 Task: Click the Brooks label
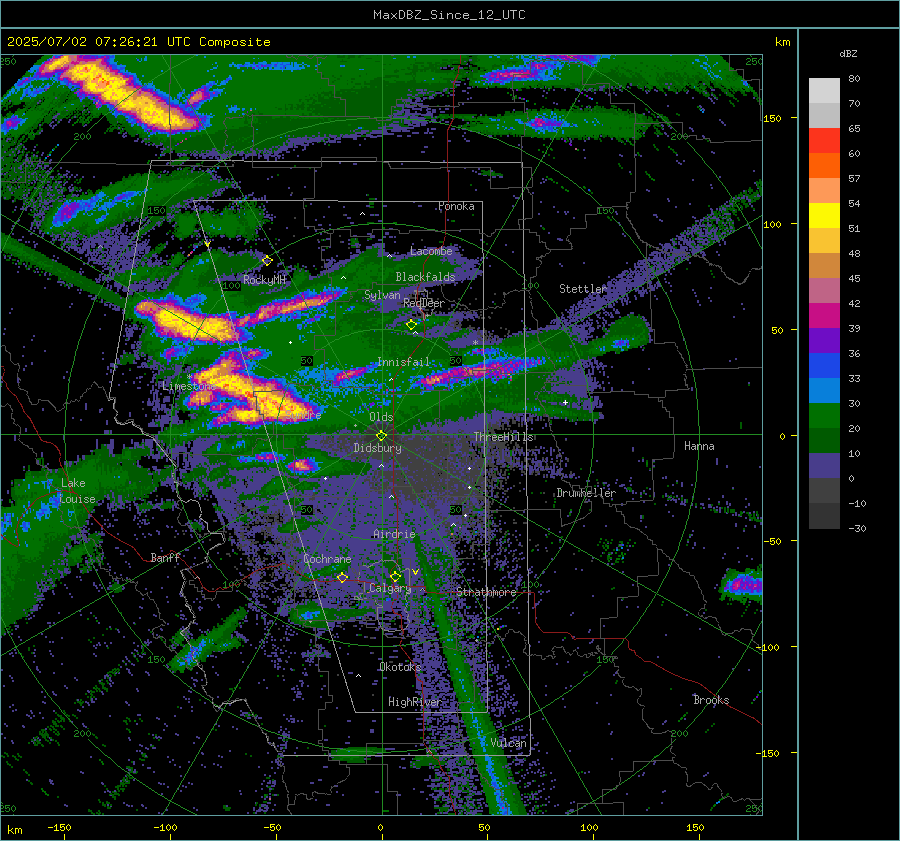(x=711, y=700)
